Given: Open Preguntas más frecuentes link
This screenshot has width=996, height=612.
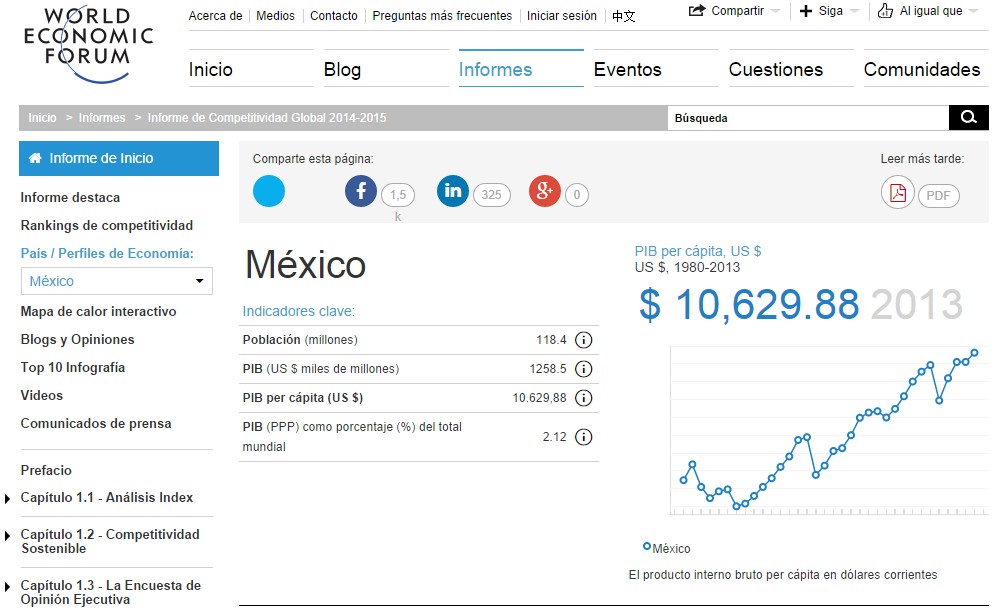Looking at the screenshot, I should point(442,16).
